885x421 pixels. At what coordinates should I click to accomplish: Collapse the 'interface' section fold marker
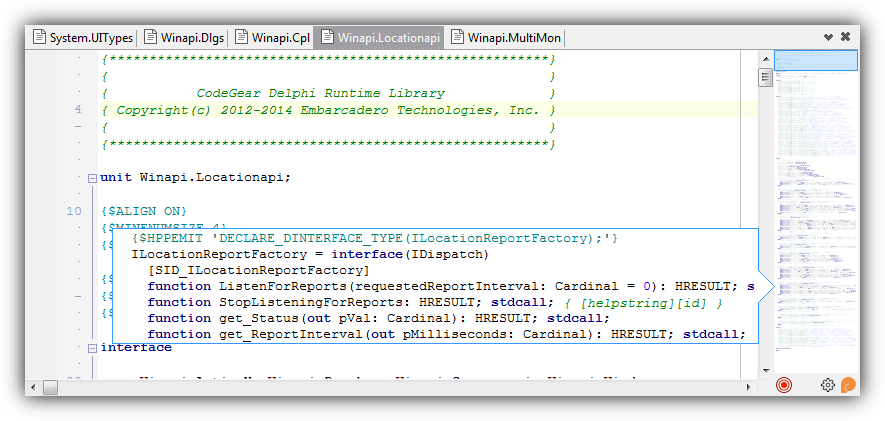(x=92, y=348)
